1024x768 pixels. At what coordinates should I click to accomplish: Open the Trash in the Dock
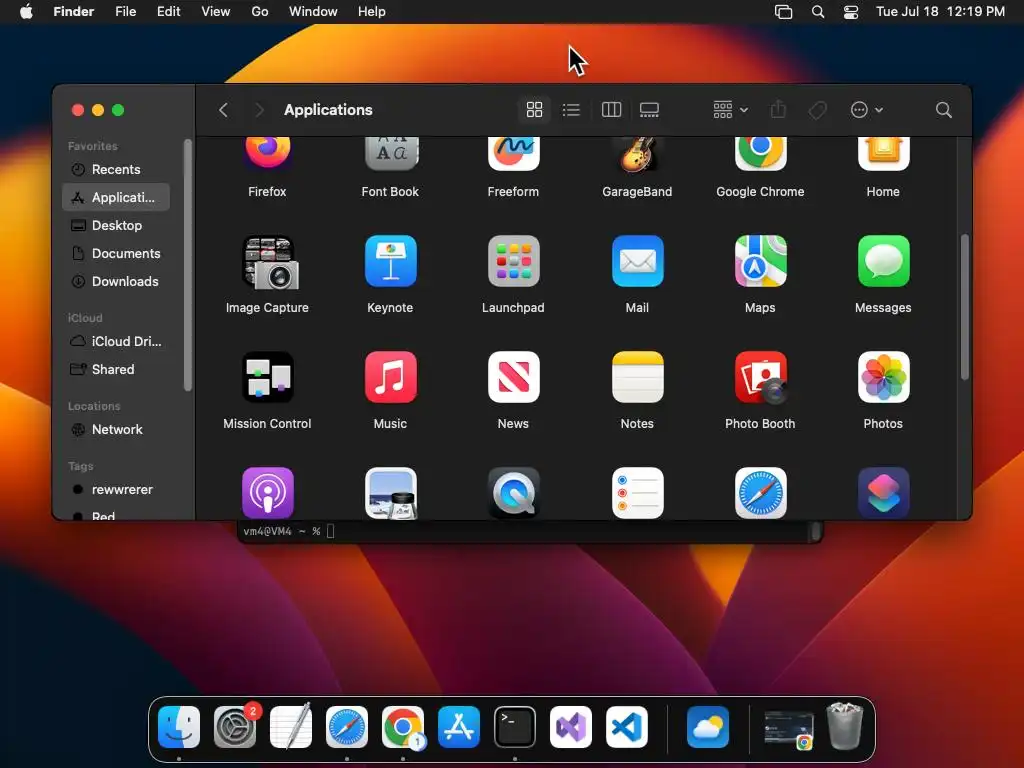point(845,726)
